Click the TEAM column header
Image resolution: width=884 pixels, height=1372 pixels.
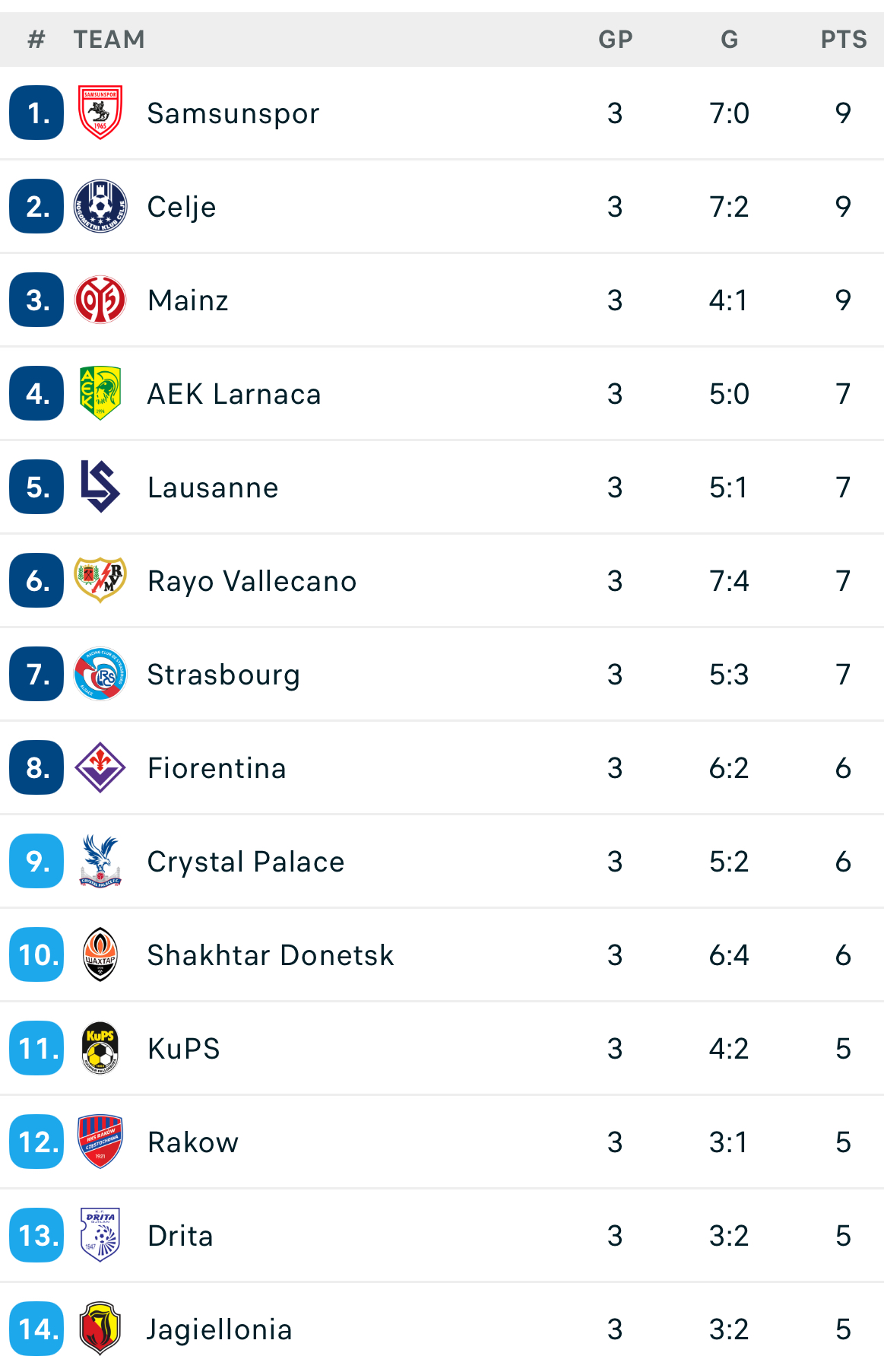[x=109, y=40]
